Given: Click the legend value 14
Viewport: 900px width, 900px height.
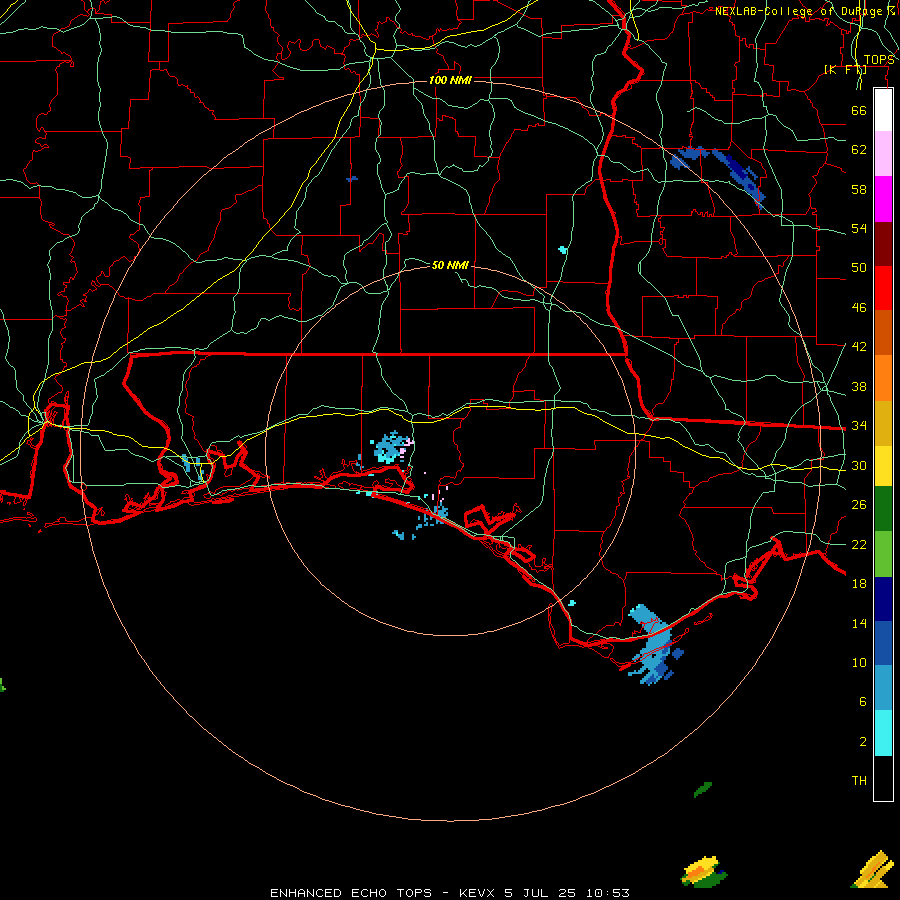Looking at the screenshot, I should coord(859,623).
